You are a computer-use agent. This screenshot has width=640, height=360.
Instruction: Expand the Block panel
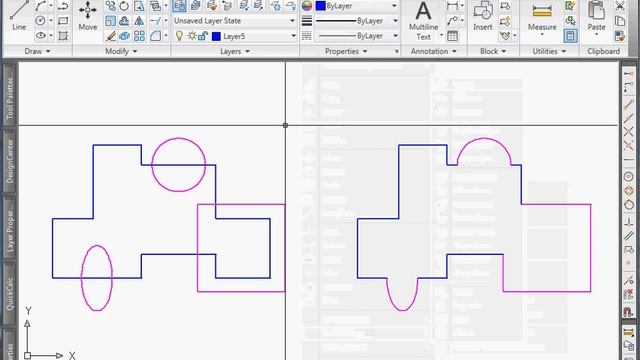pos(493,51)
